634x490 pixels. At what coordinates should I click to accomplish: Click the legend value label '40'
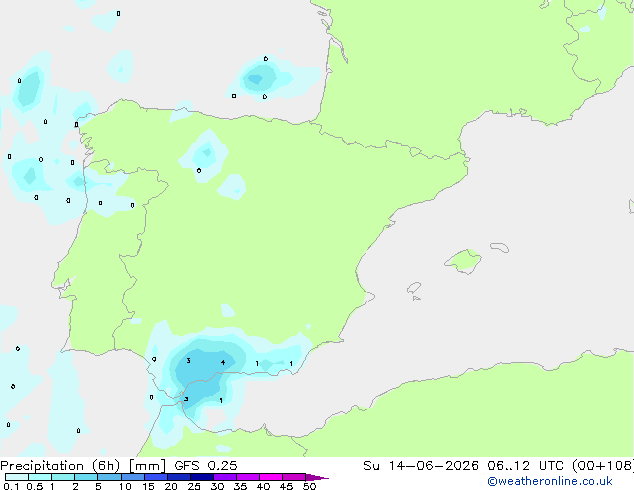pyautogui.click(x=263, y=486)
